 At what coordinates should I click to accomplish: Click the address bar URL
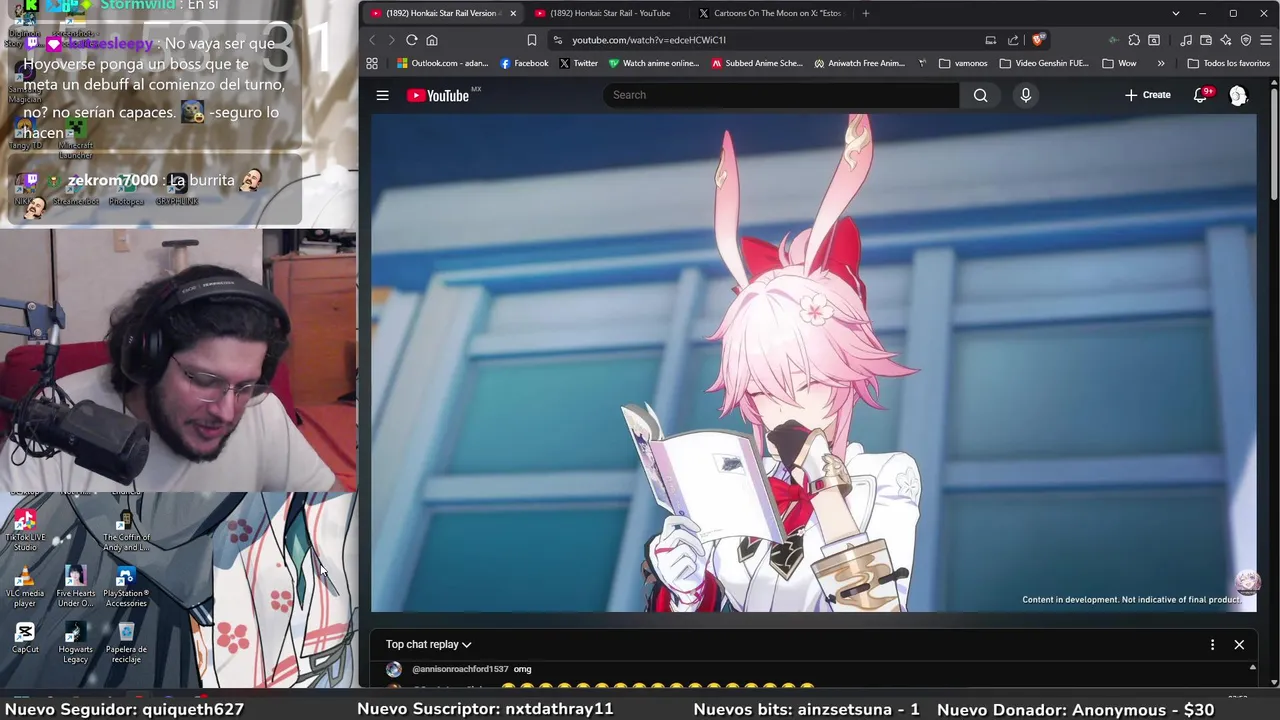pos(648,40)
